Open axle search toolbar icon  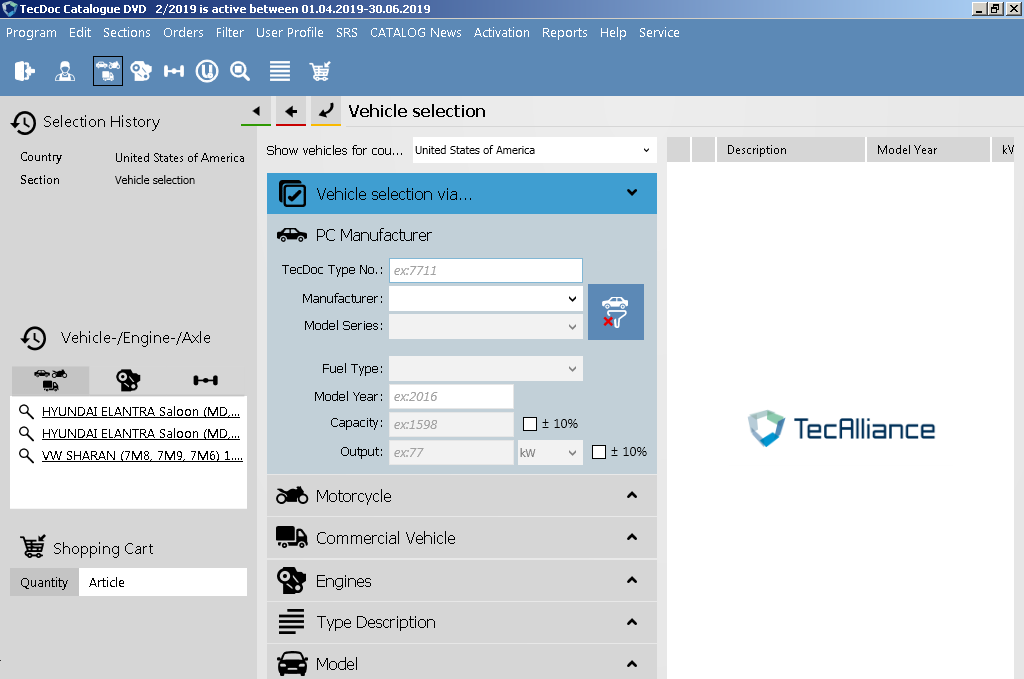[174, 71]
